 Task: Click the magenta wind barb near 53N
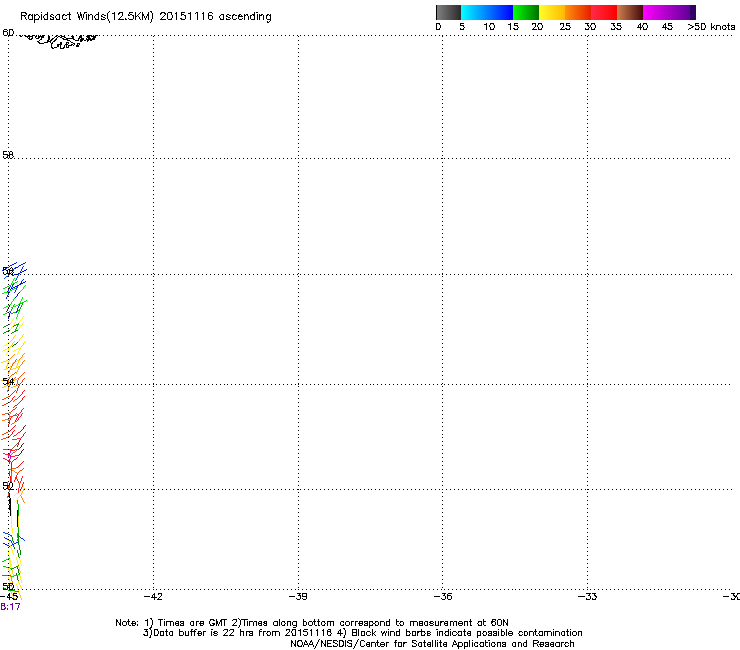[x=9, y=462]
